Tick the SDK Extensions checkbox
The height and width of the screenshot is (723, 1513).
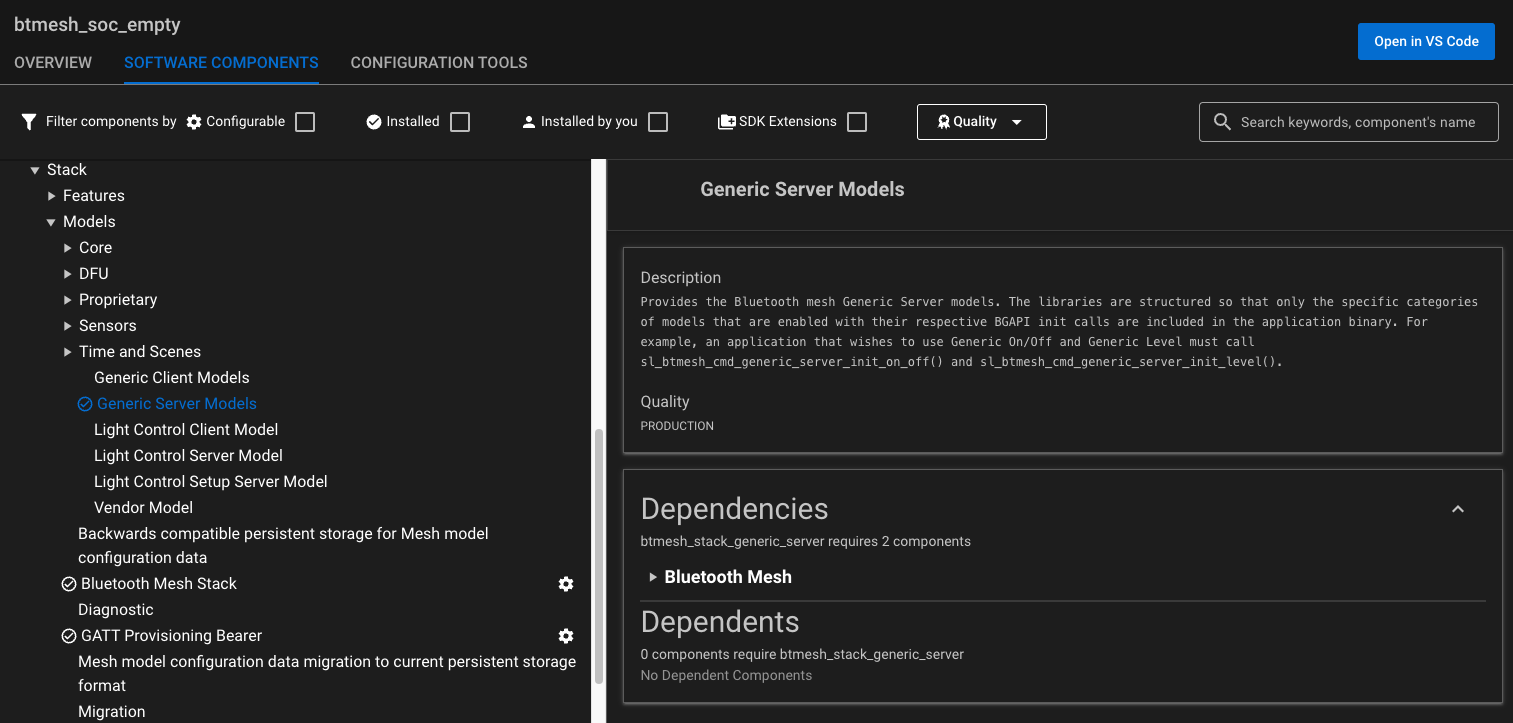[x=857, y=122]
